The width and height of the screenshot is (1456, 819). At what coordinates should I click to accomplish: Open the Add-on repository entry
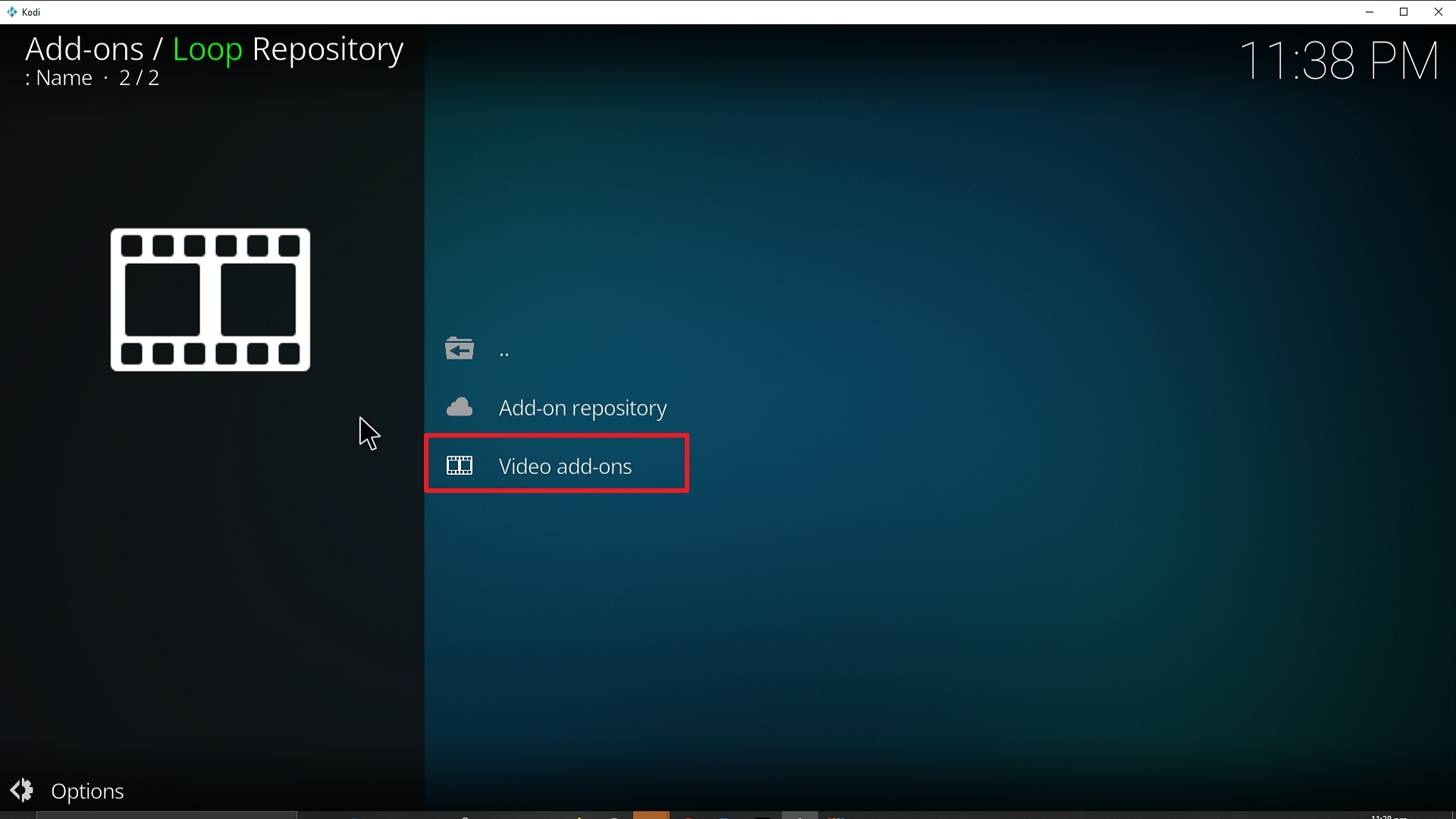(x=582, y=408)
